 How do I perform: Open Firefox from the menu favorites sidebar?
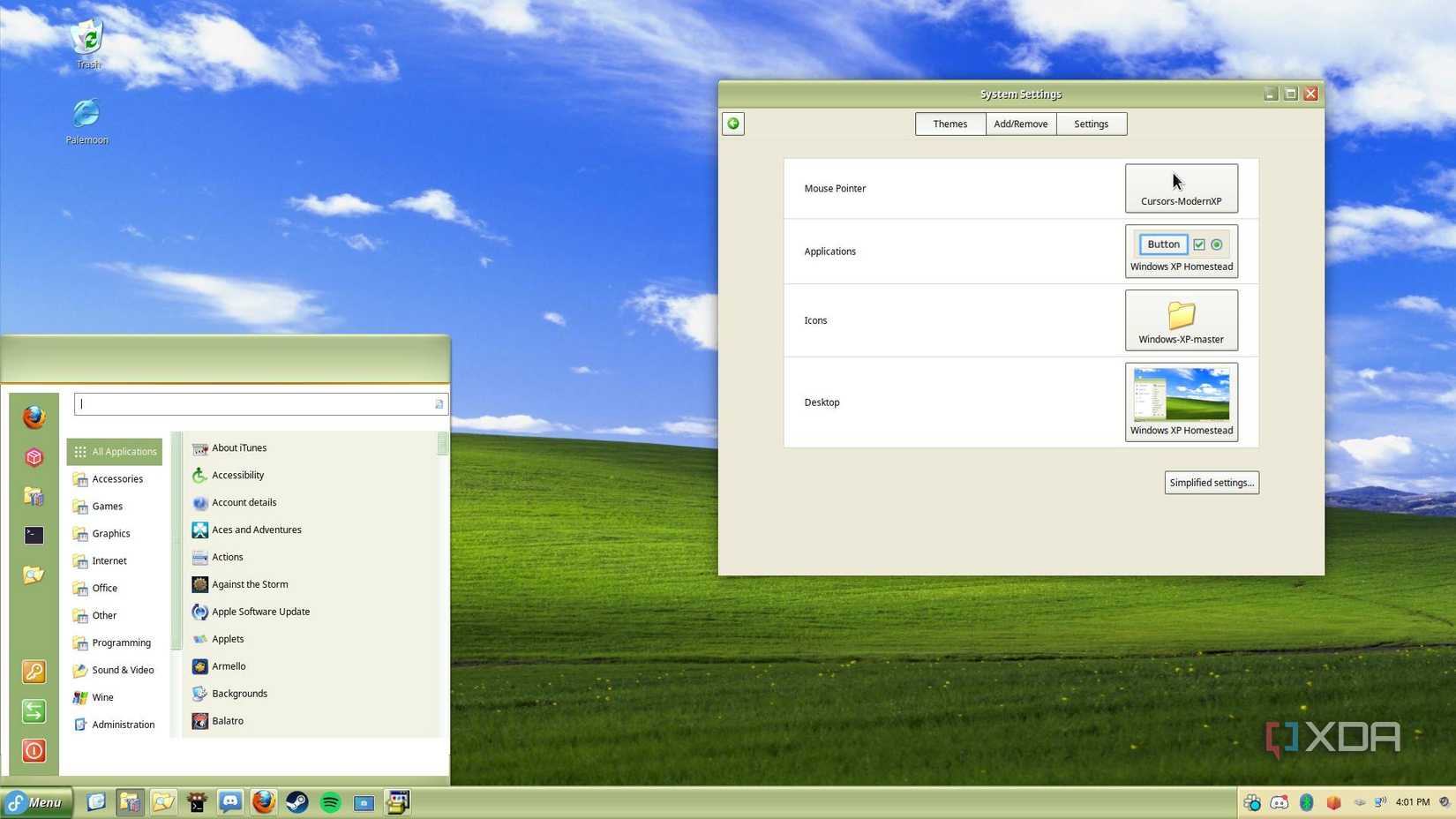click(34, 417)
